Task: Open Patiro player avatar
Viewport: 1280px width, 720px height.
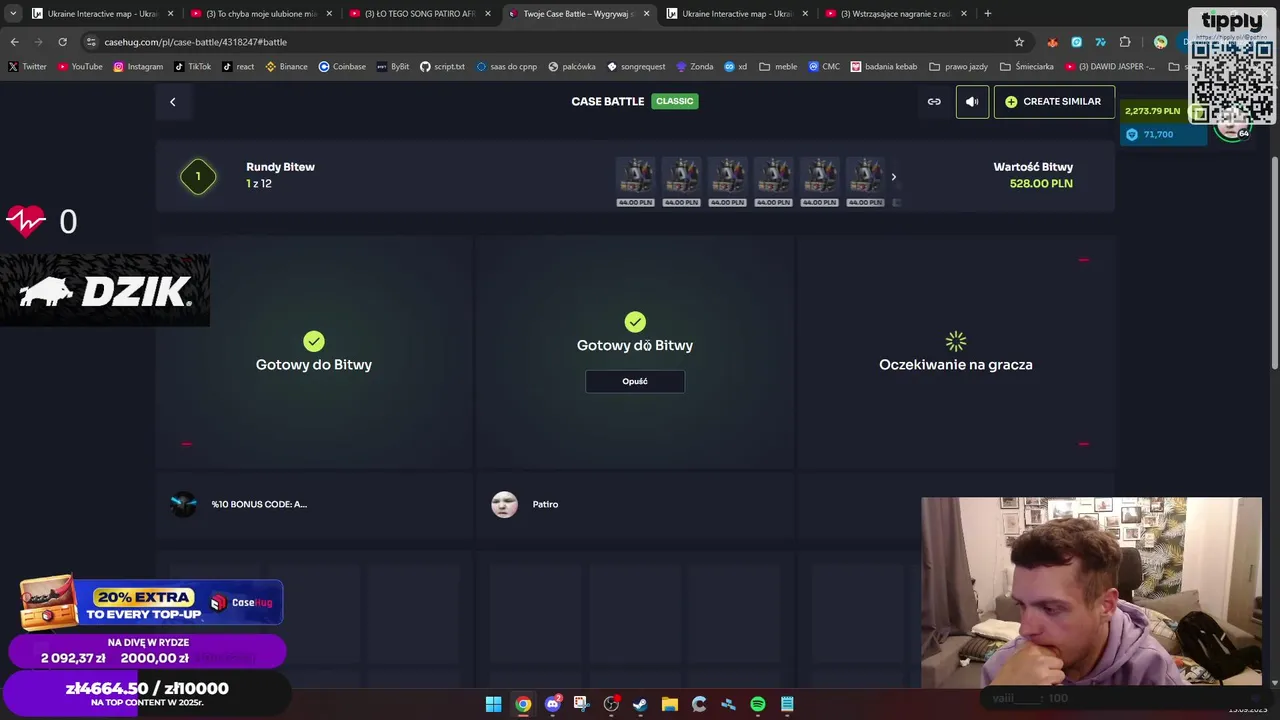Action: pyautogui.click(x=505, y=504)
